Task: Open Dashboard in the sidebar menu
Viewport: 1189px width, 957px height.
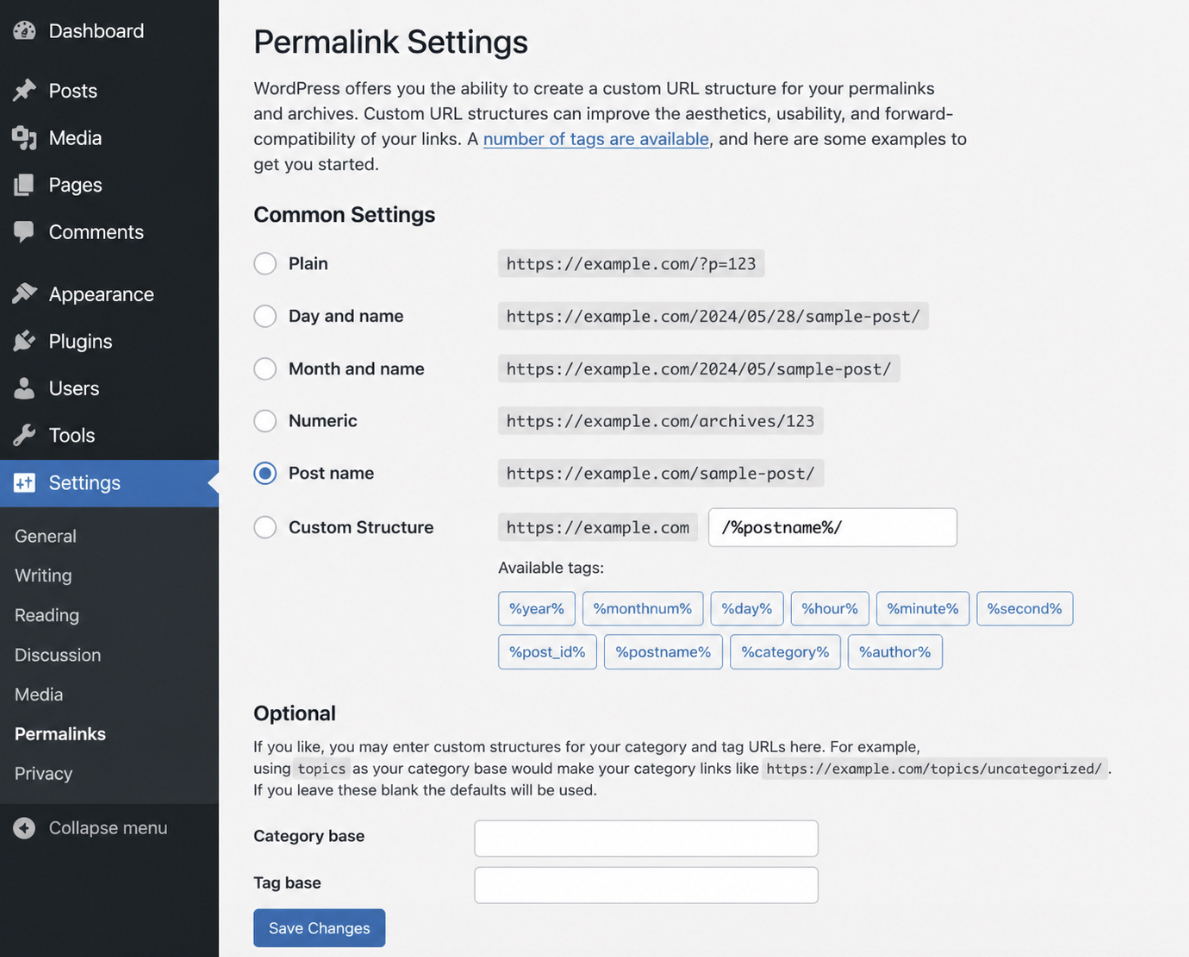Action: tap(96, 31)
